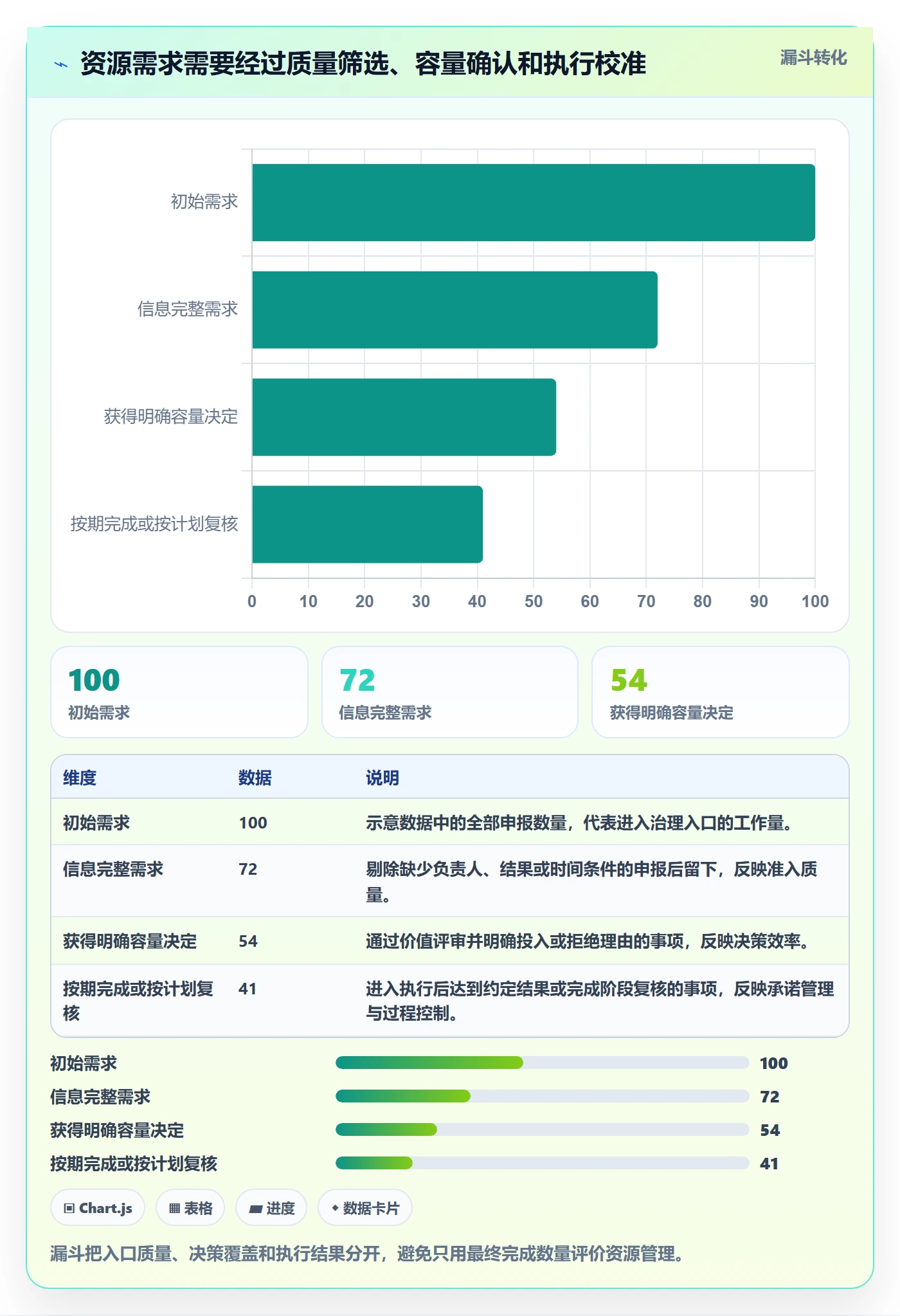This screenshot has width=900, height=1316.
Task: Click the 信息完整需求 progress bar
Action: click(x=542, y=1096)
